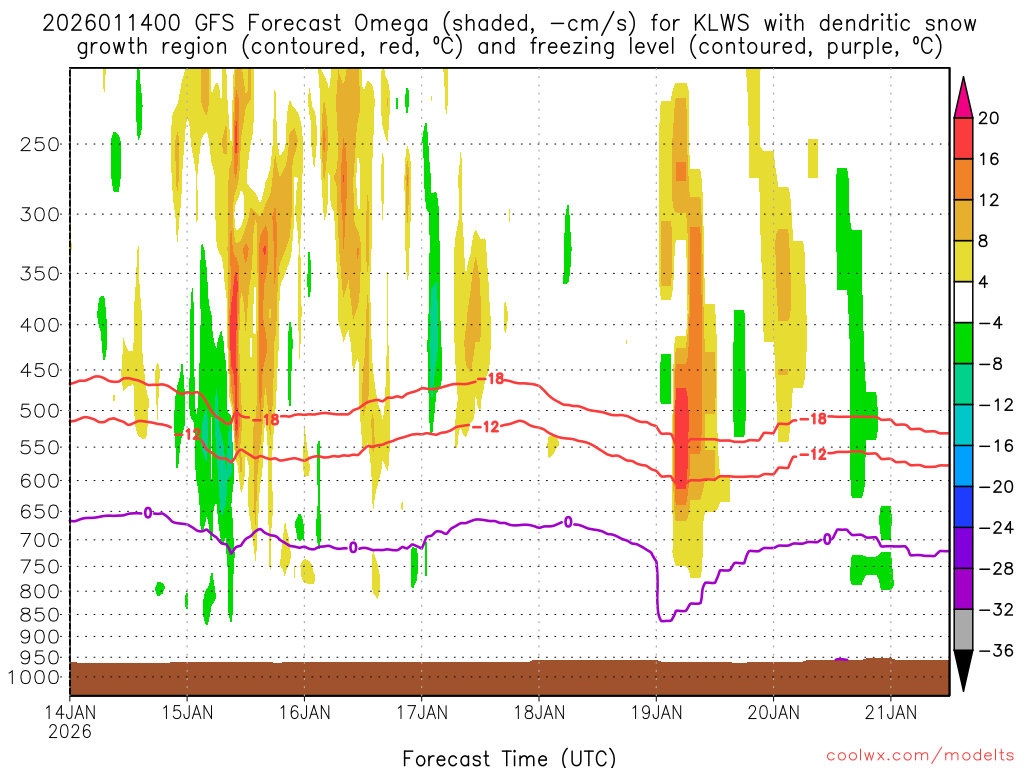Image resolution: width=1024 pixels, height=768 pixels.
Task: Click the second title line about dendritic growth region
Action: (509, 47)
